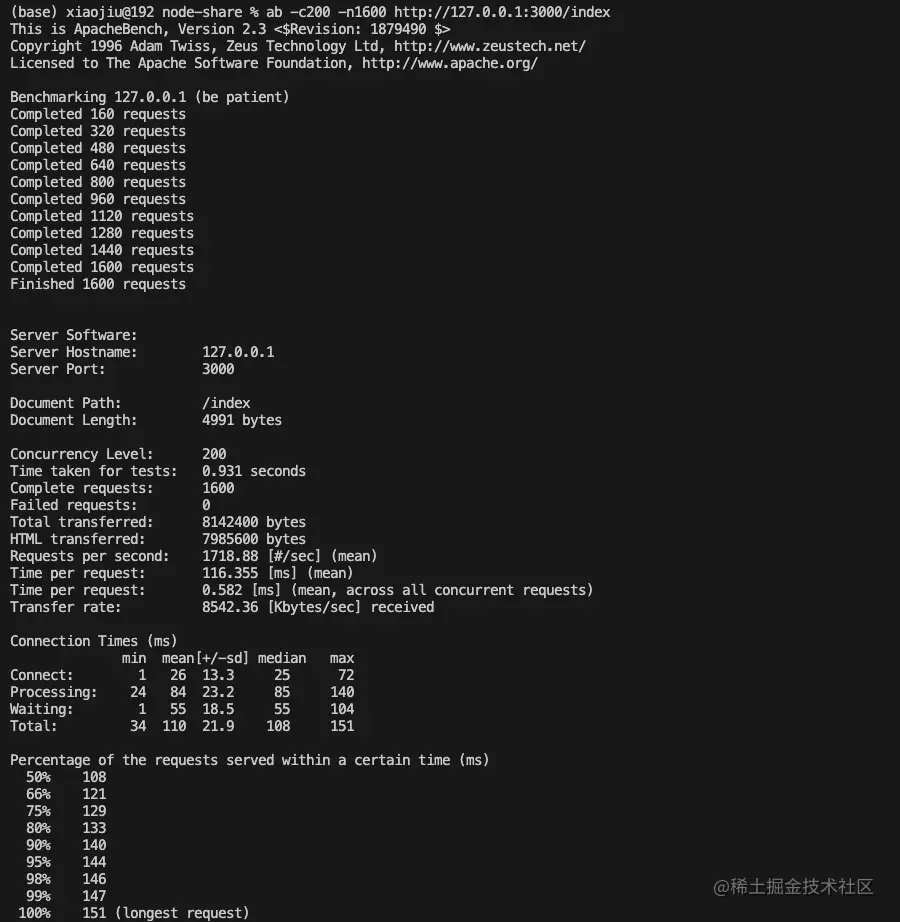Click the Requests per second value 1718.88
Viewport: 900px width, 922px height.
230,556
